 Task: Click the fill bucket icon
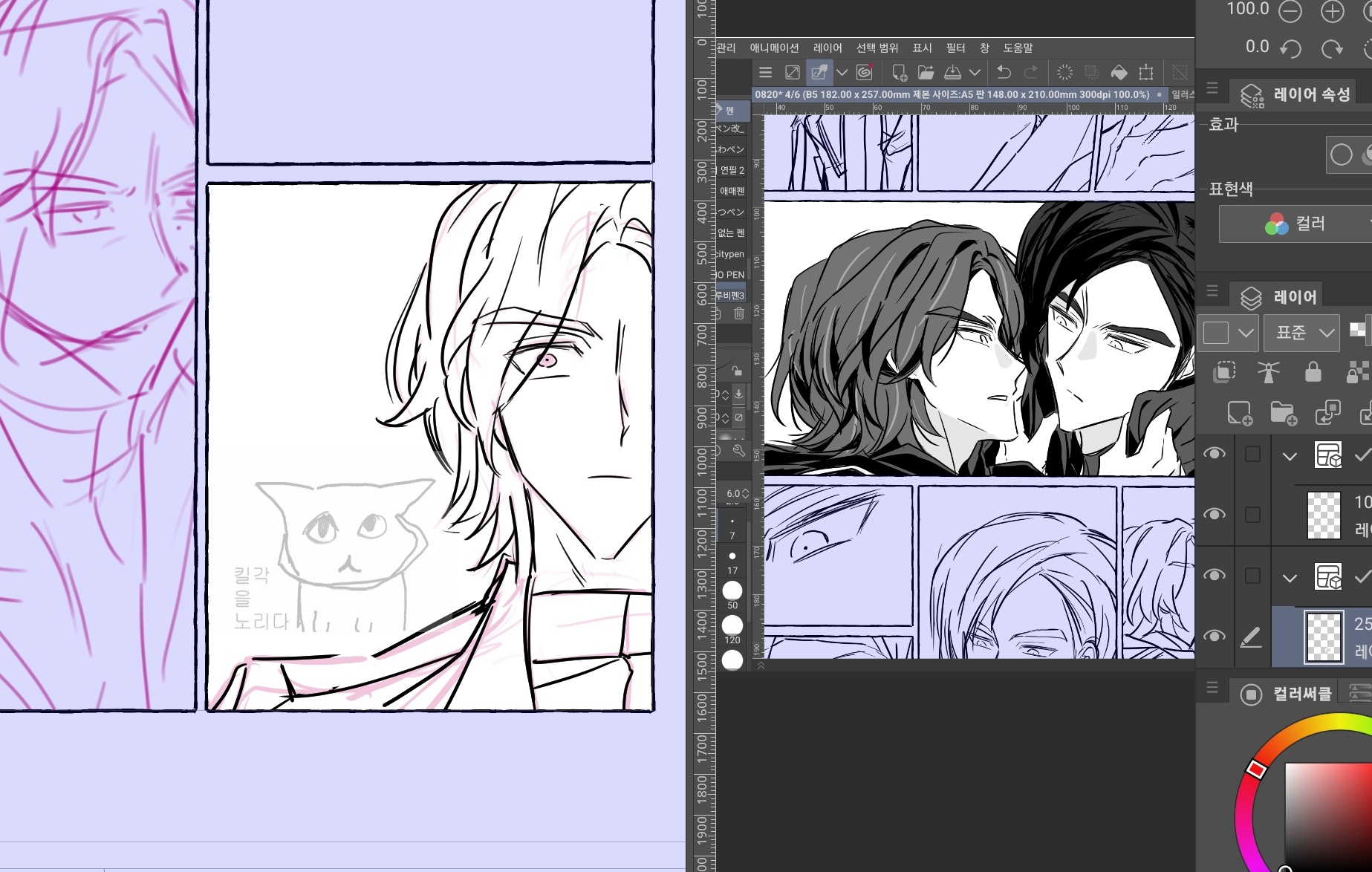[1119, 72]
